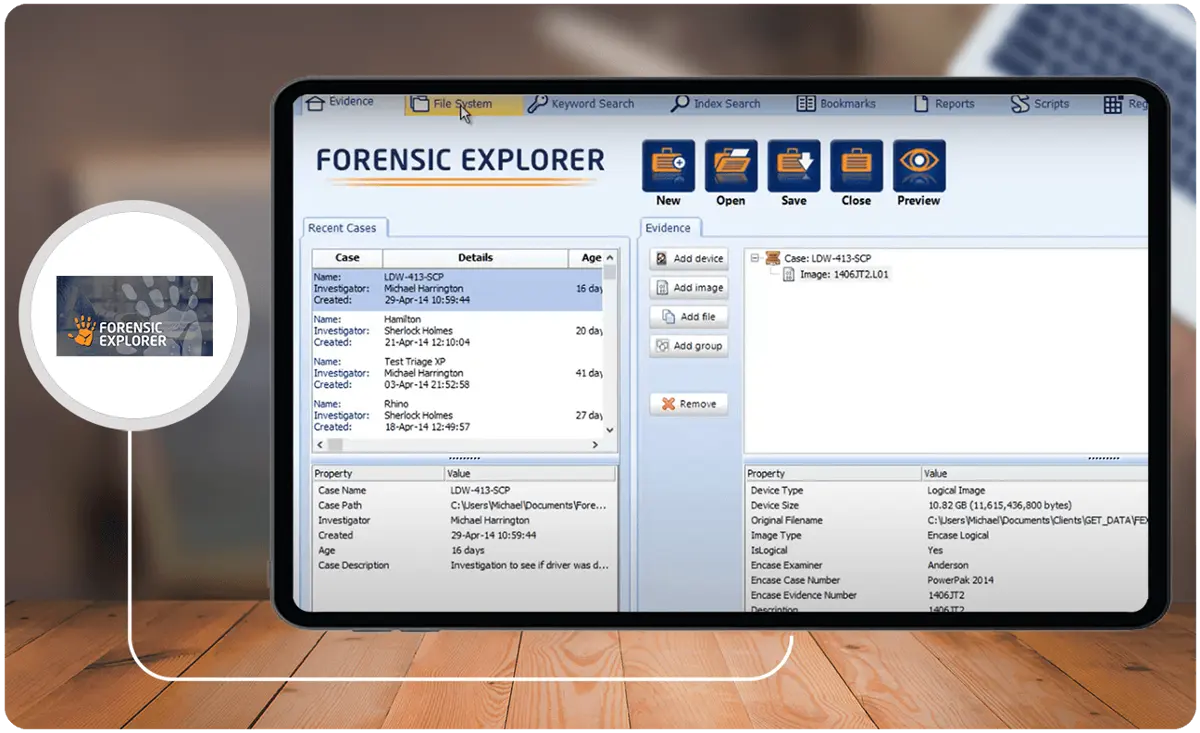Image resolution: width=1200 pixels, height=733 pixels.
Task: Click the Forensic Explorer handprint logo thumbnail
Action: 134,316
